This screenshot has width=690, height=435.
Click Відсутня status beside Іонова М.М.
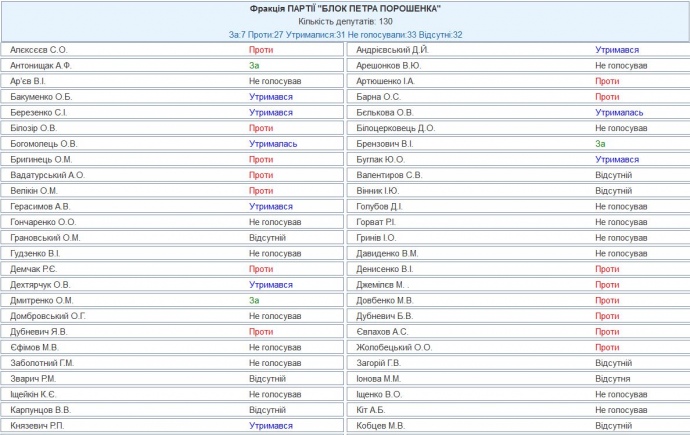pos(612,379)
